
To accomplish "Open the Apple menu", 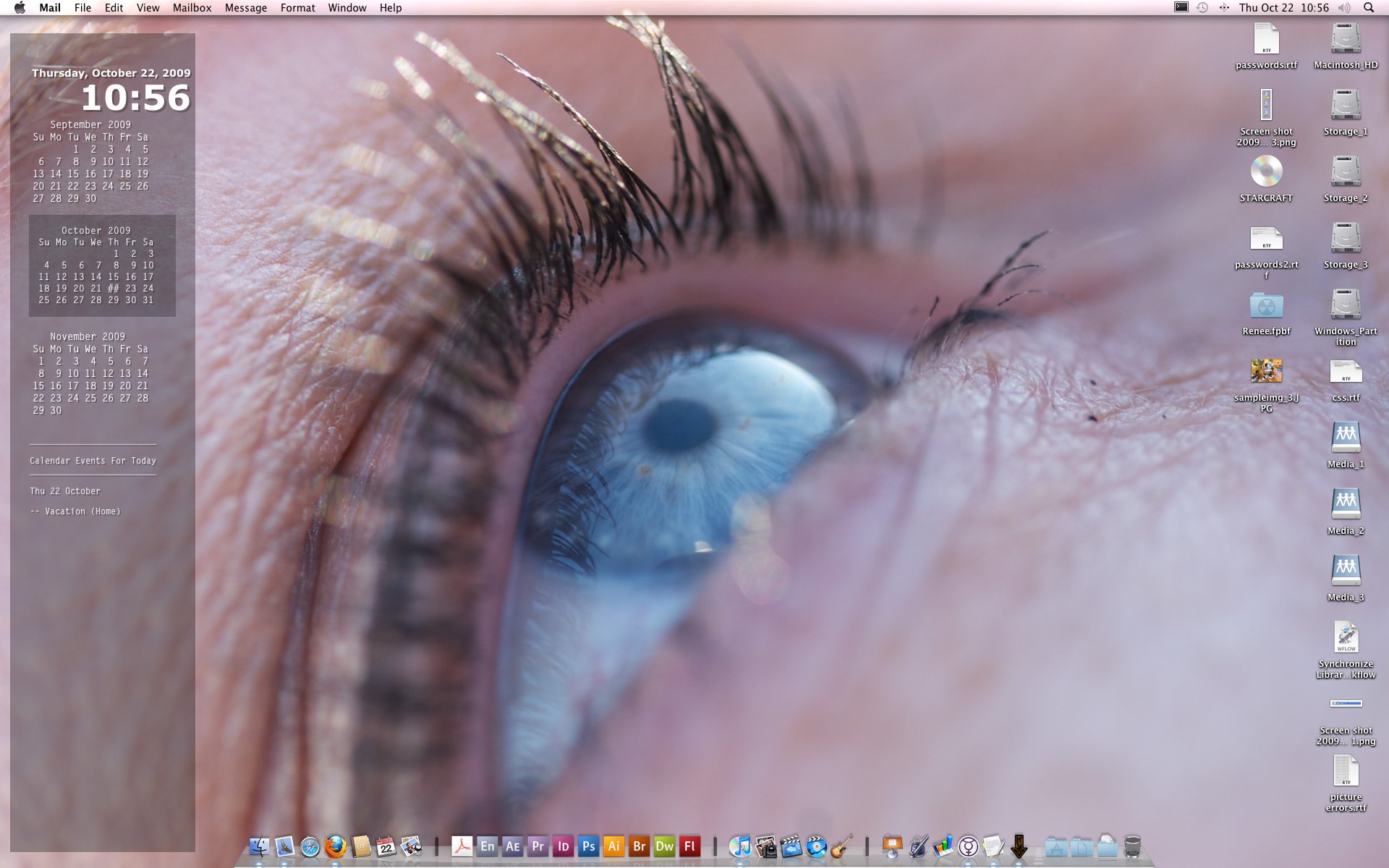I will tap(20, 8).
